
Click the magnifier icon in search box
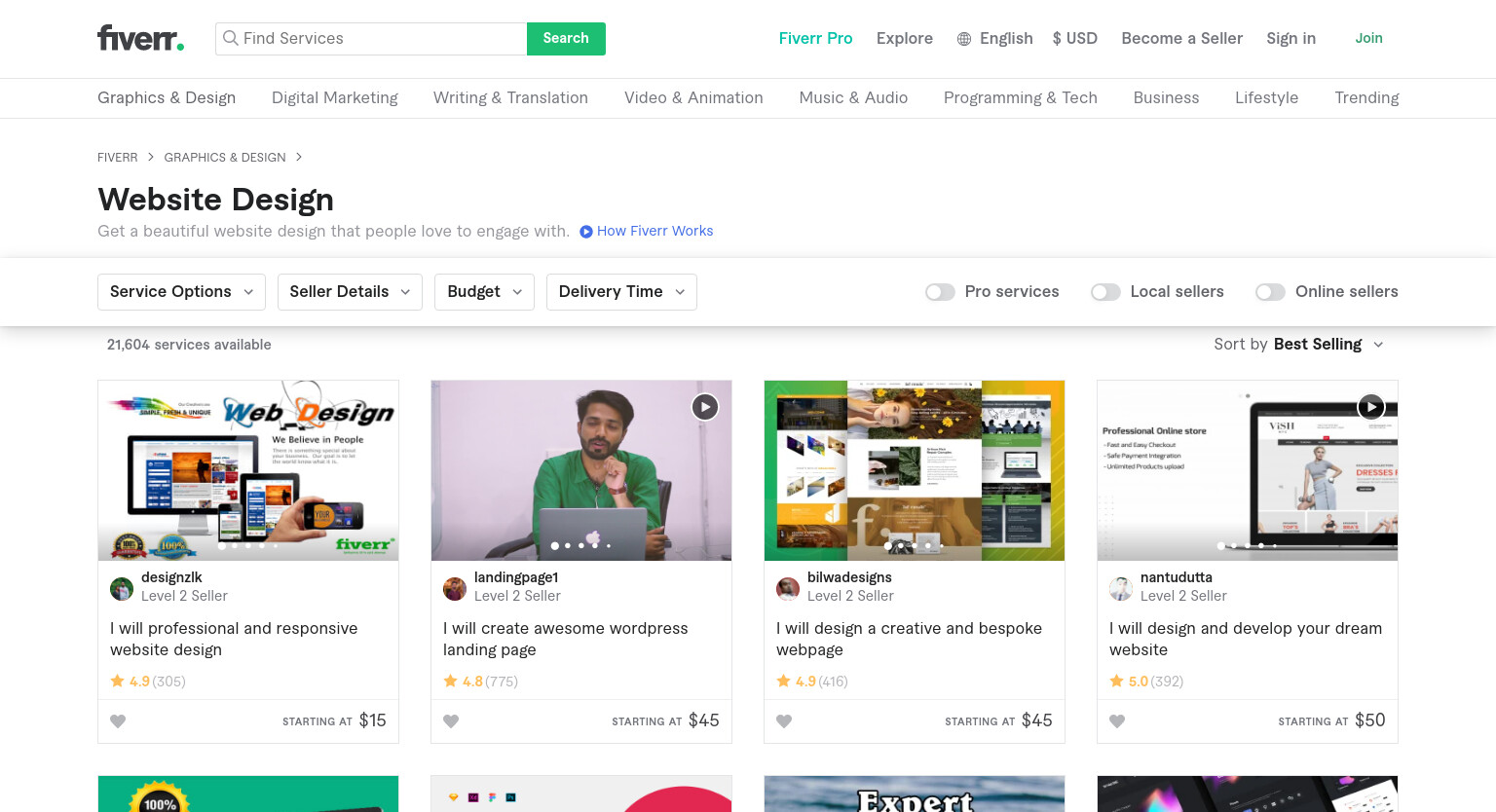pyautogui.click(x=231, y=38)
